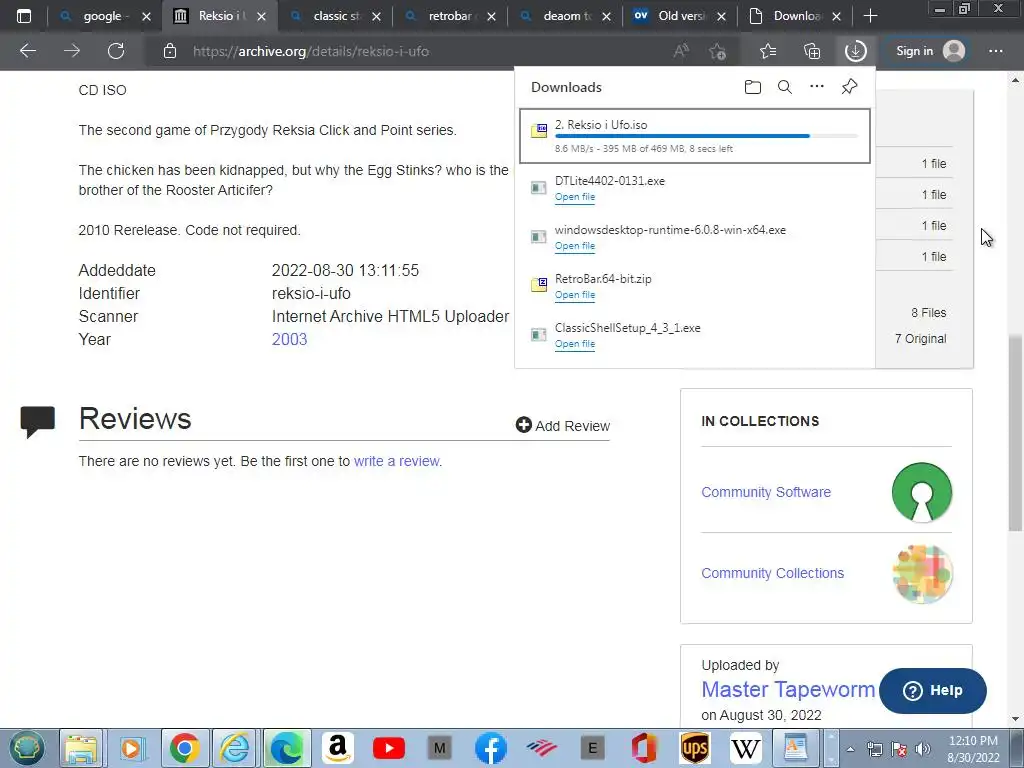Open the Community Software collection link

(x=766, y=492)
